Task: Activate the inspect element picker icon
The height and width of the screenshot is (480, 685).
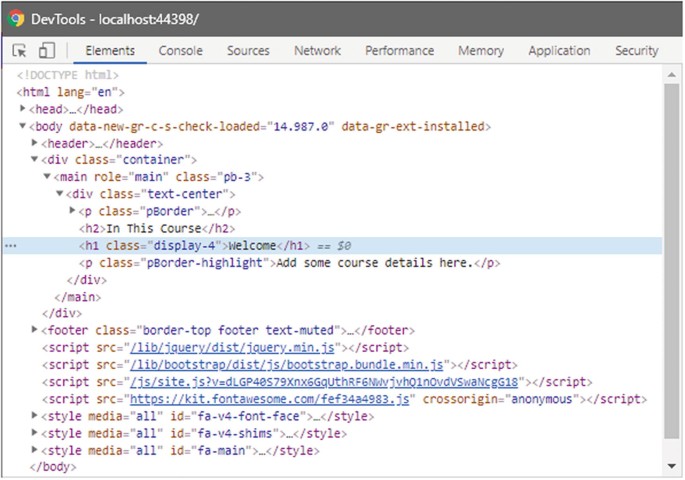Action: click(x=20, y=51)
